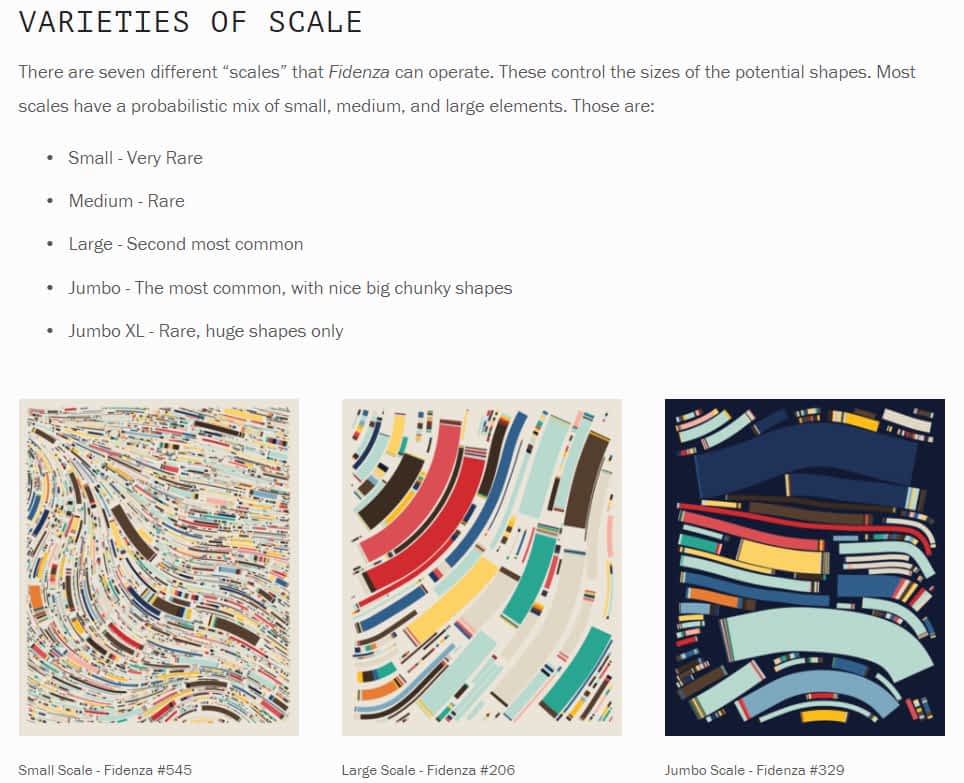Open the Large Scale Fidenza #206 artwork
The width and height of the screenshot is (964, 783).
tap(481, 567)
